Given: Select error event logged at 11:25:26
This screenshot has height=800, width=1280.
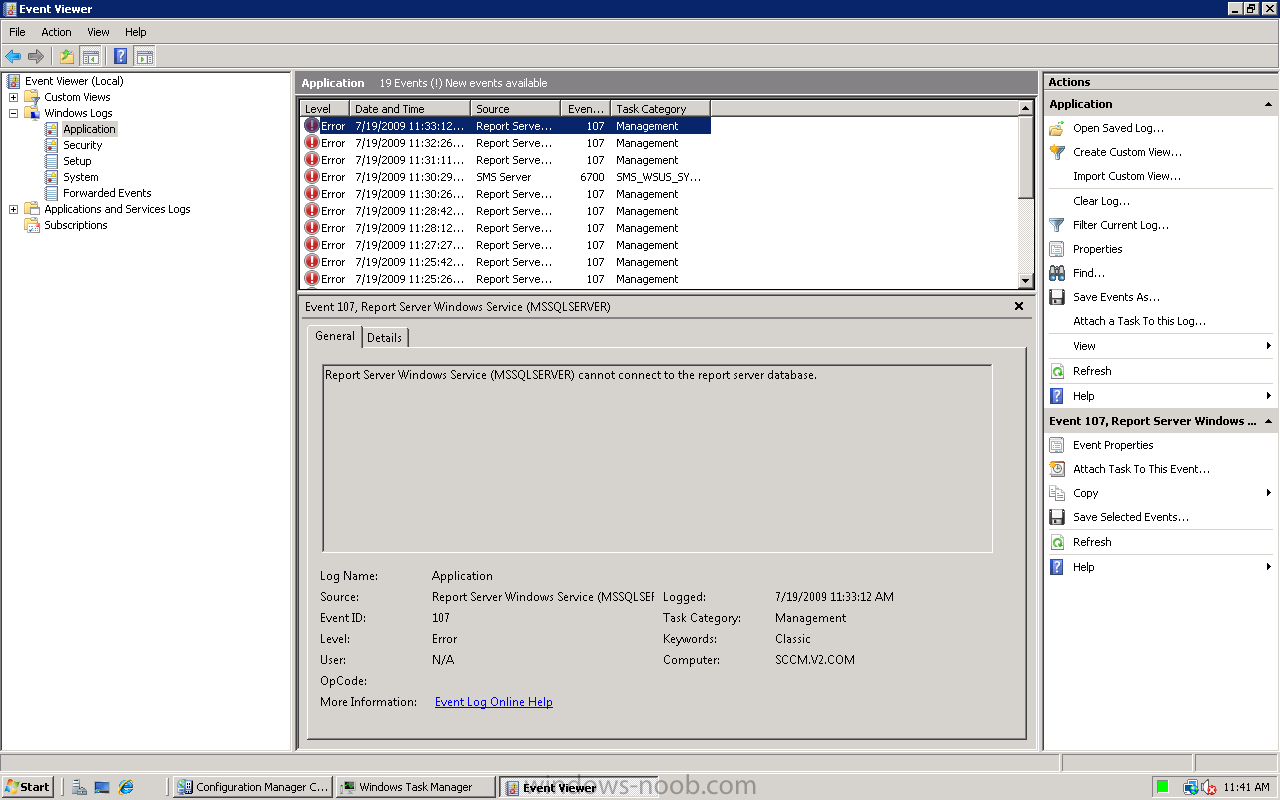Looking at the screenshot, I should [x=506, y=279].
